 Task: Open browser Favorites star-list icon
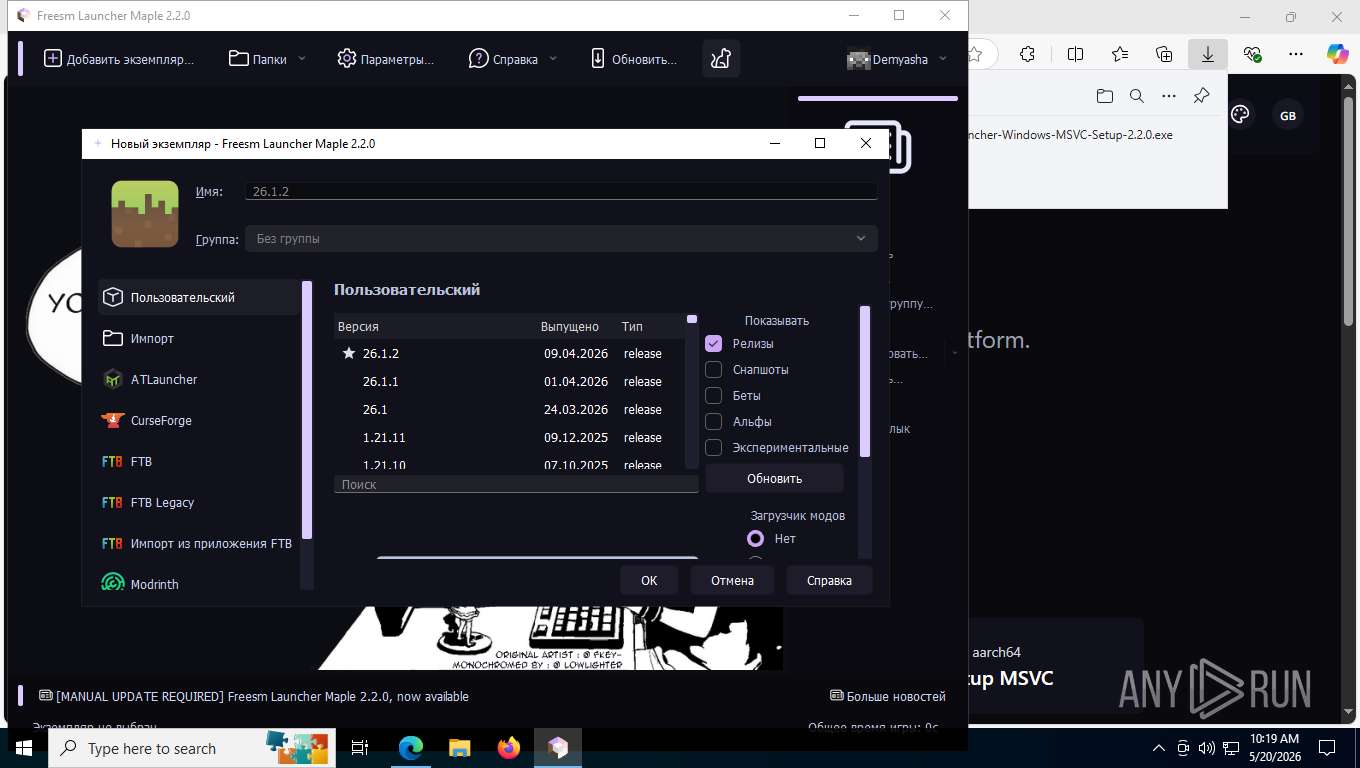pos(1120,54)
